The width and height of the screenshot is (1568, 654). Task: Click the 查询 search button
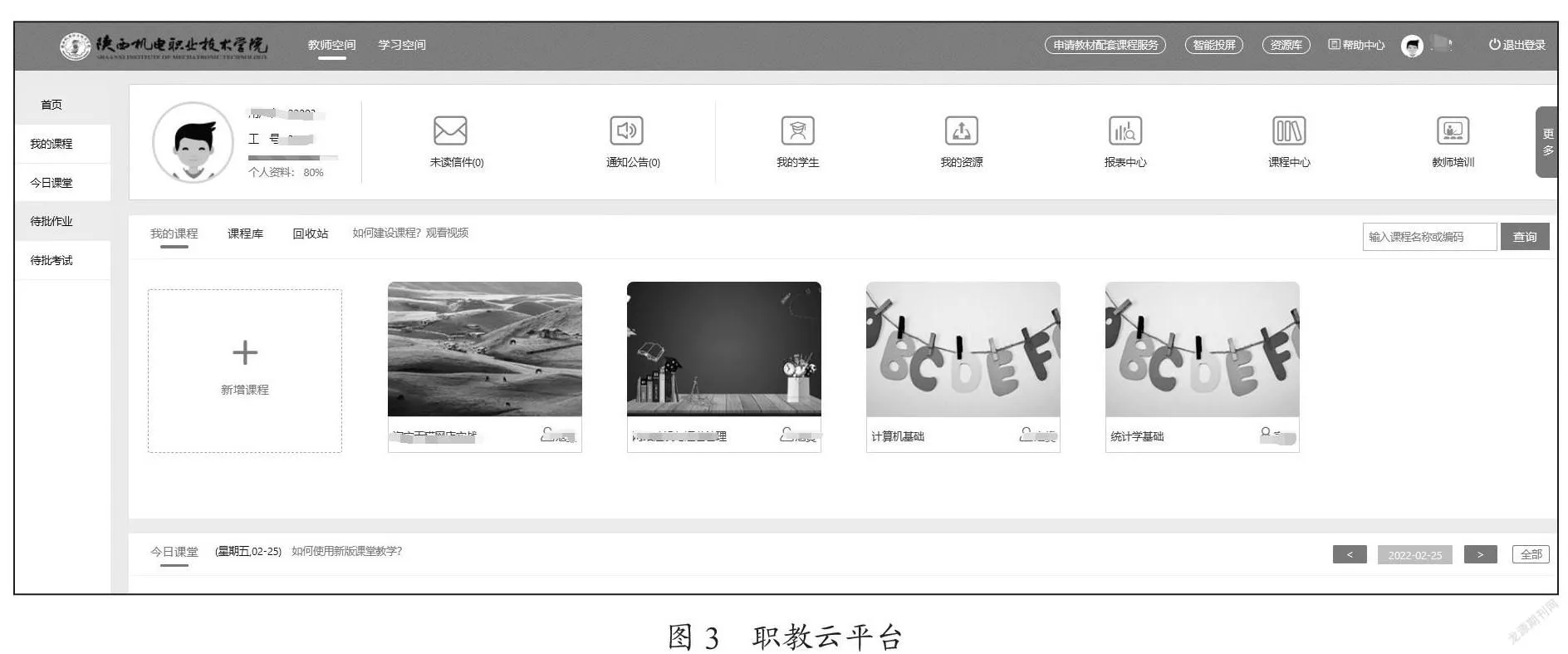tap(1524, 237)
